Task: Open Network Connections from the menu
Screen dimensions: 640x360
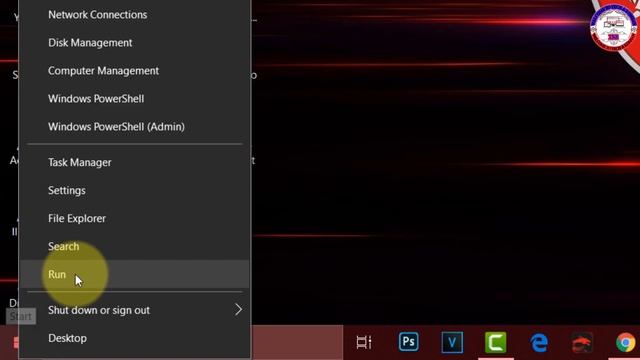Action: point(135,15)
